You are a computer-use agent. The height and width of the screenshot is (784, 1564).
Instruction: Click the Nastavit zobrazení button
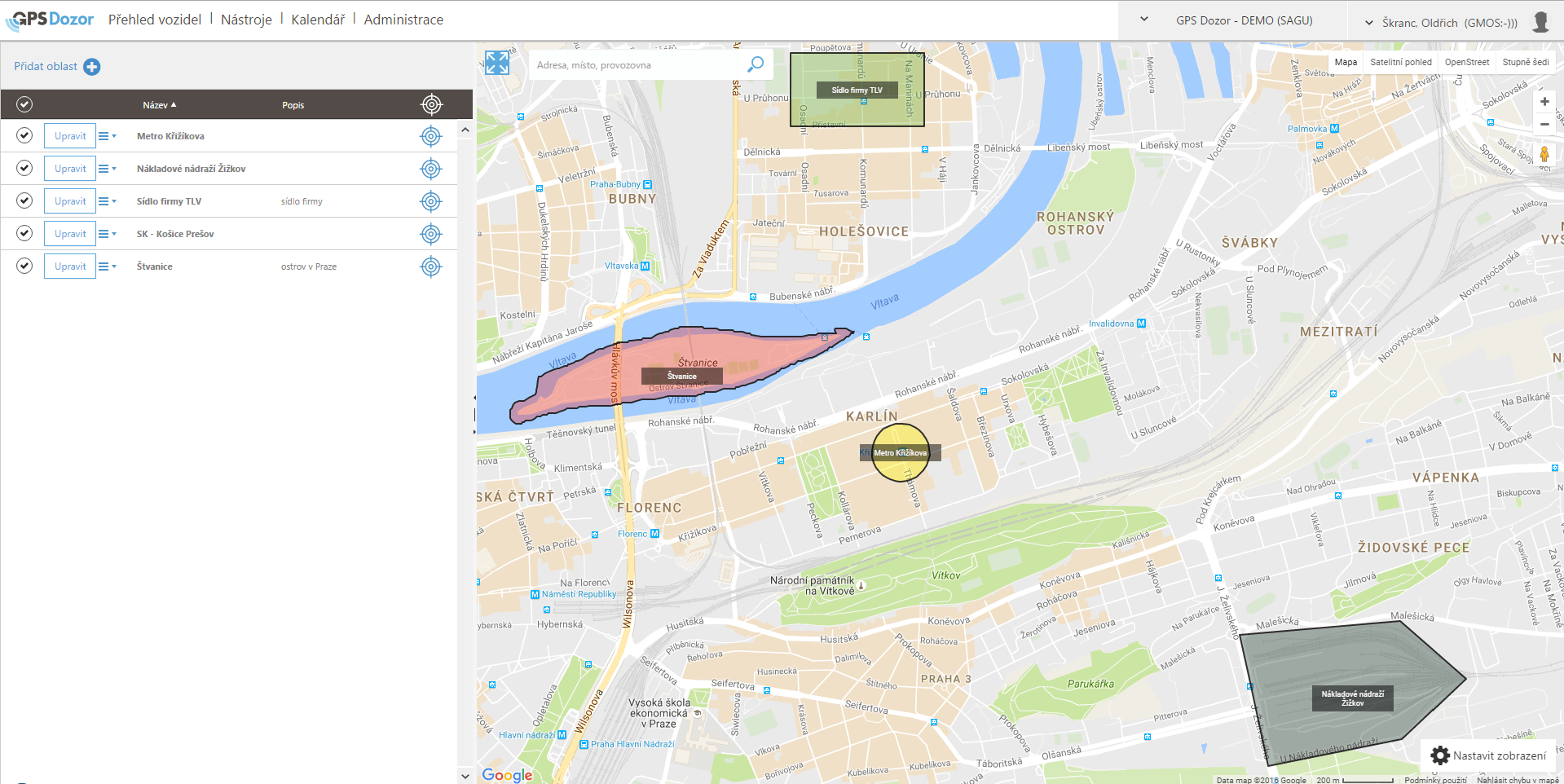pyautogui.click(x=1488, y=755)
